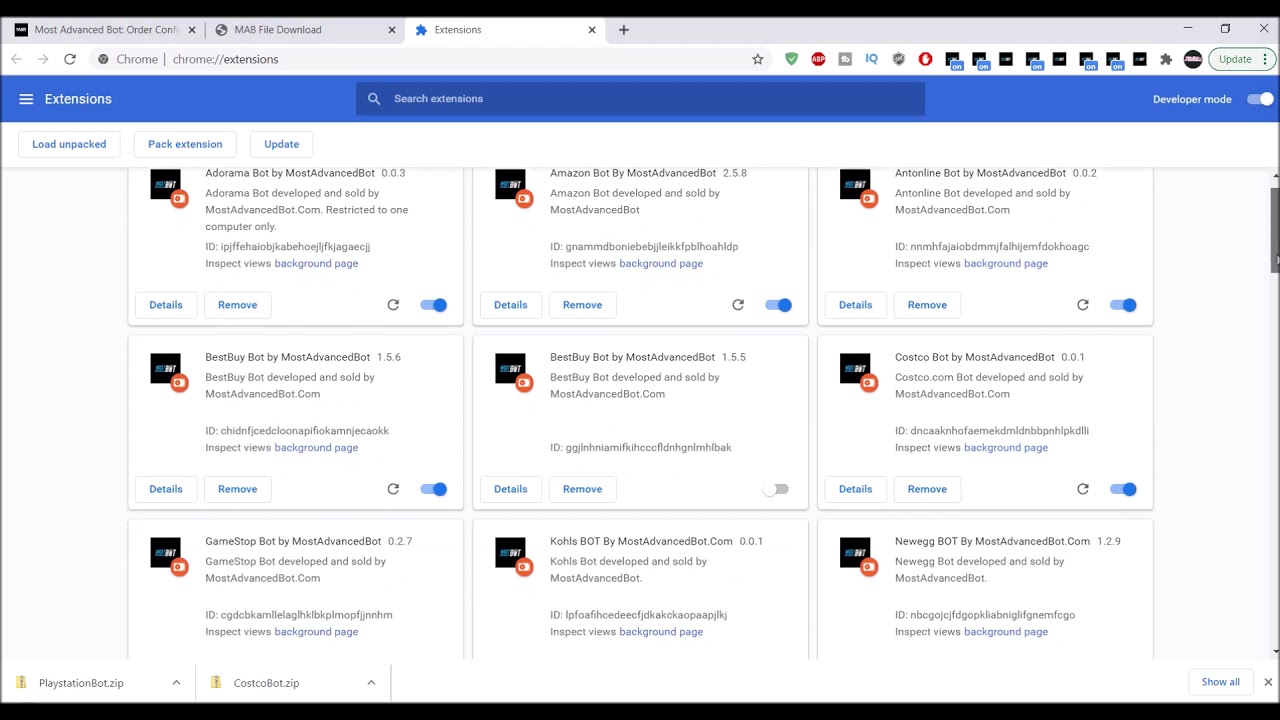Viewport: 1280px width, 720px height.
Task: Open the red stop-hand extension icon
Action: tap(925, 59)
